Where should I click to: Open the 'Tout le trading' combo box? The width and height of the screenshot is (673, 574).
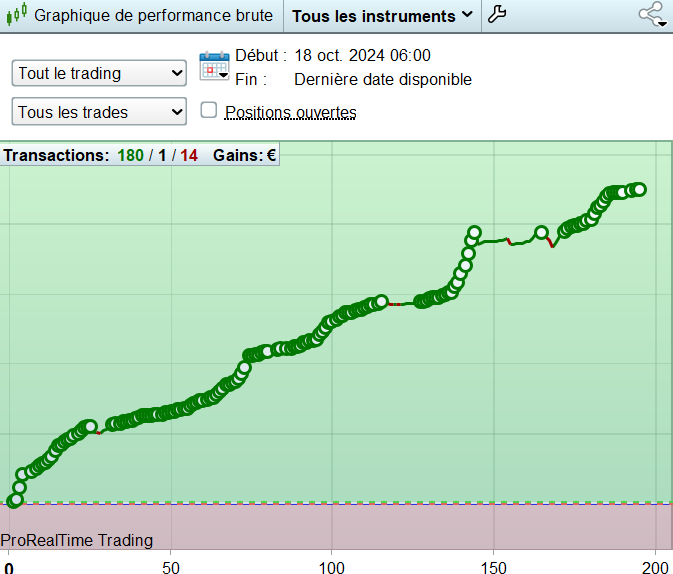point(99,73)
